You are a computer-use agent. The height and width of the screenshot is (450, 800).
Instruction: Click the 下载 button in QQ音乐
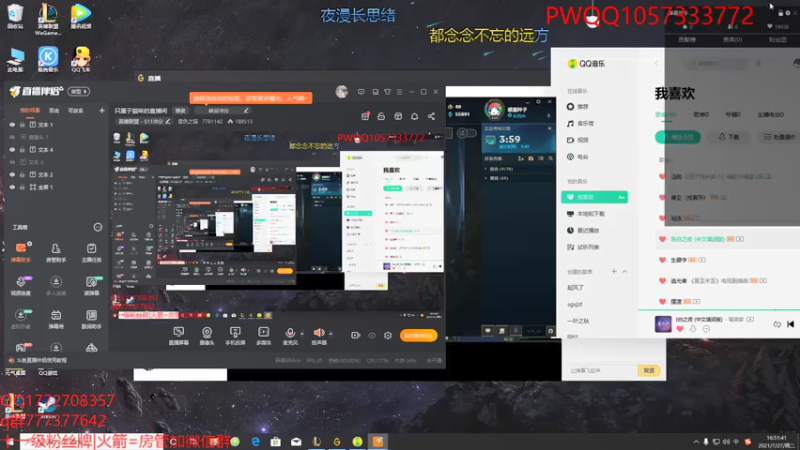coord(729,137)
